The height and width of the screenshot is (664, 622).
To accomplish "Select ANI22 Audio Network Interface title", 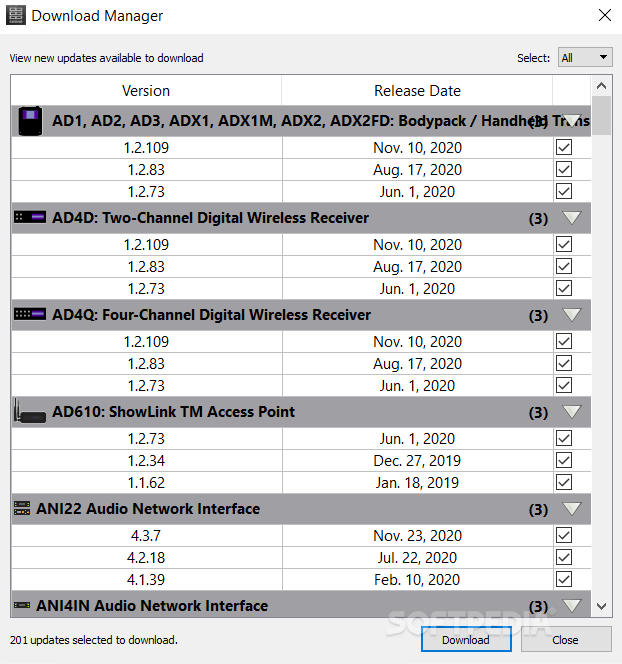I will 148,509.
